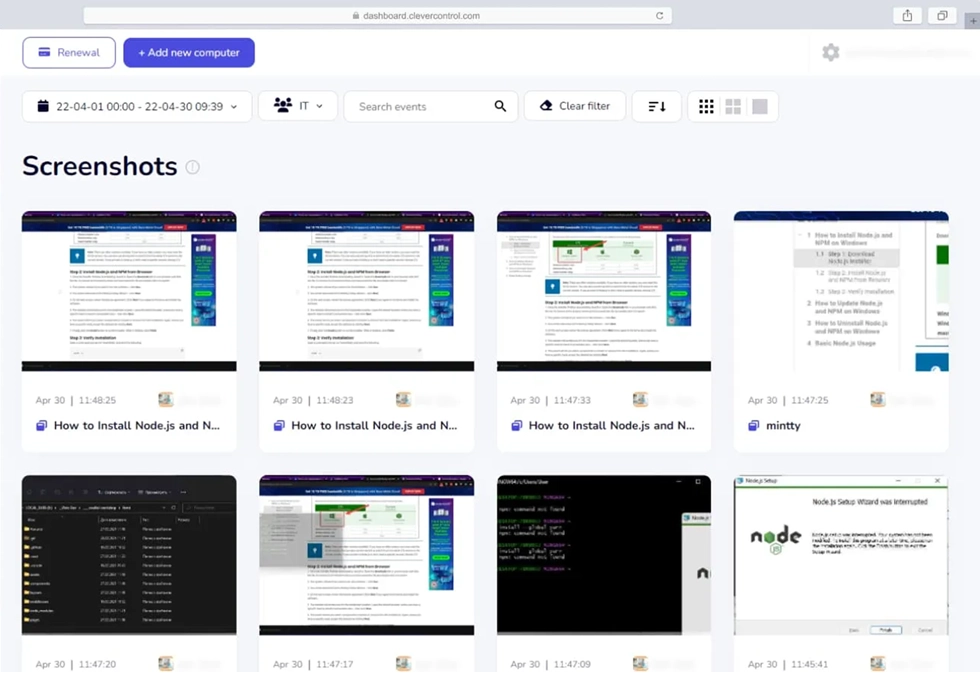Switch to medium grid view
The width and height of the screenshot is (980, 675).
(x=733, y=107)
